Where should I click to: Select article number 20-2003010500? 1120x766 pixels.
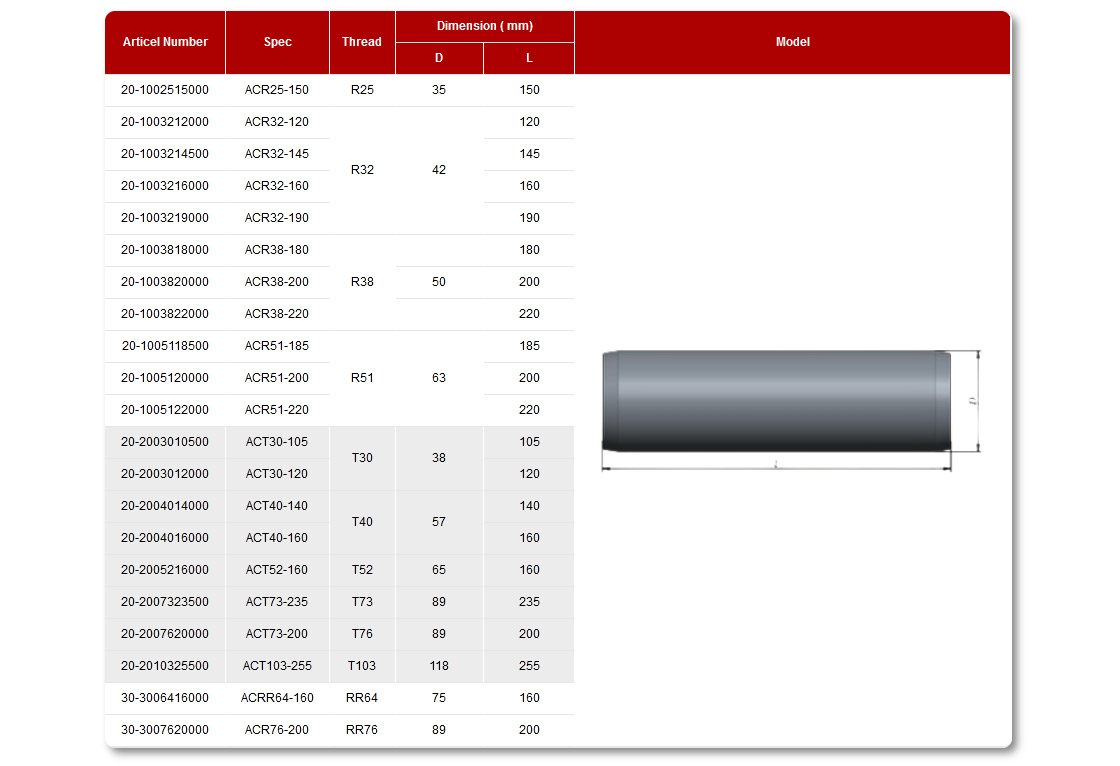[x=165, y=442]
